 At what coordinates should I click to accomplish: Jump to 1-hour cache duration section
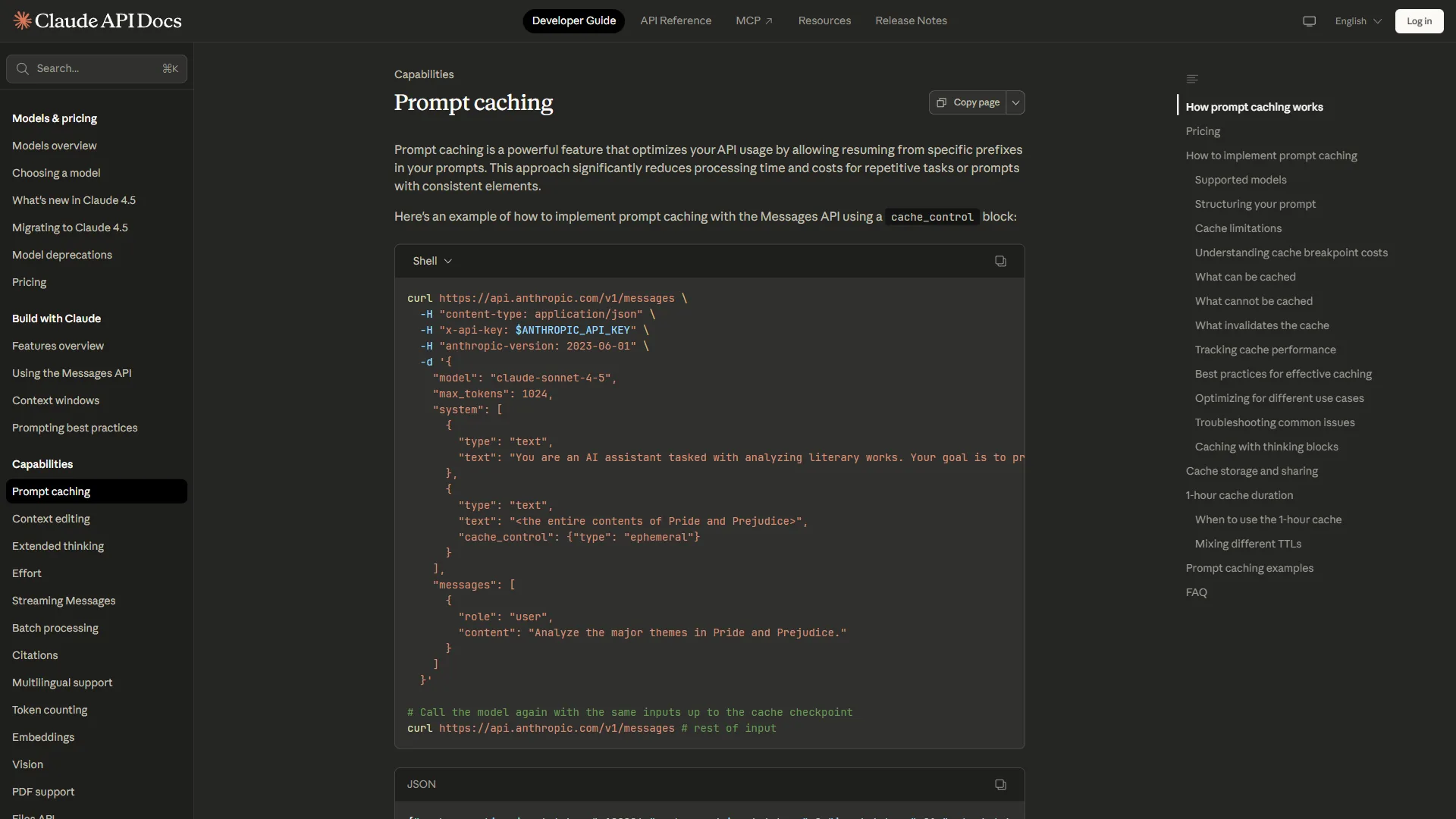(x=1239, y=495)
